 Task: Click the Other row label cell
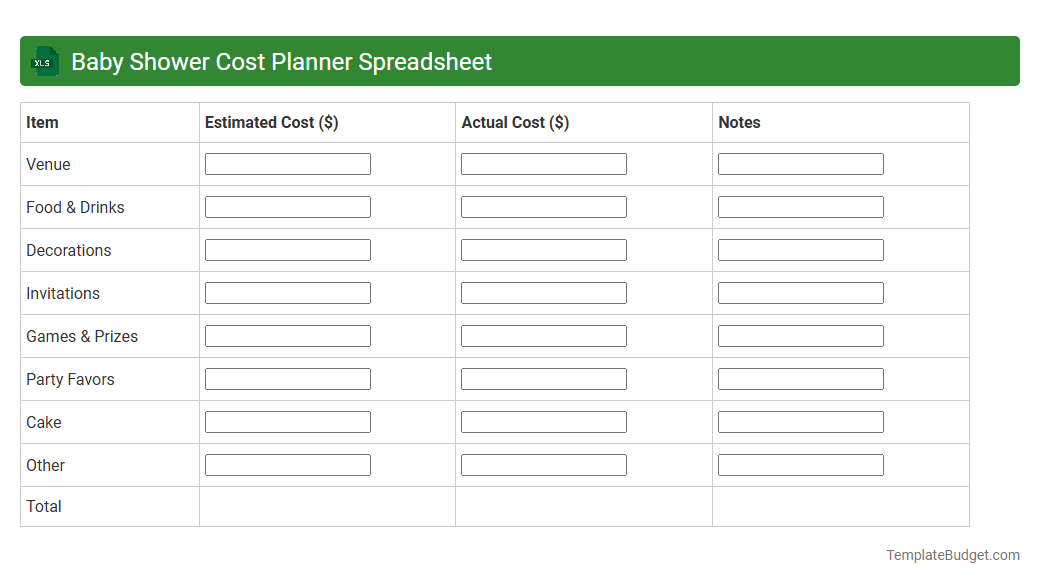[x=45, y=465]
